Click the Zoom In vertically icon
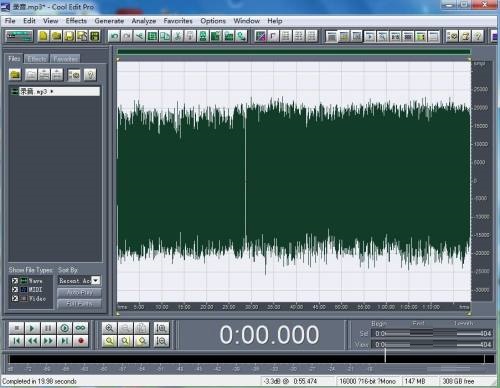500x388 pixels. pyautogui.click(x=161, y=328)
